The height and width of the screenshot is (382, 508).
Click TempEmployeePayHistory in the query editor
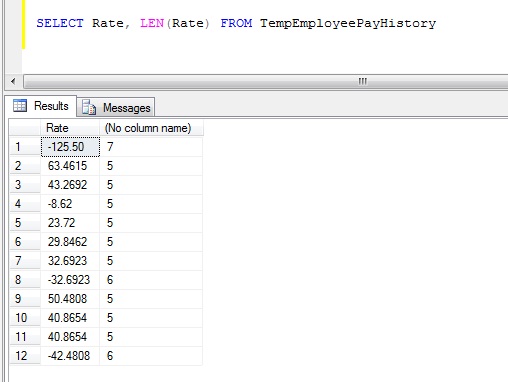[348, 23]
